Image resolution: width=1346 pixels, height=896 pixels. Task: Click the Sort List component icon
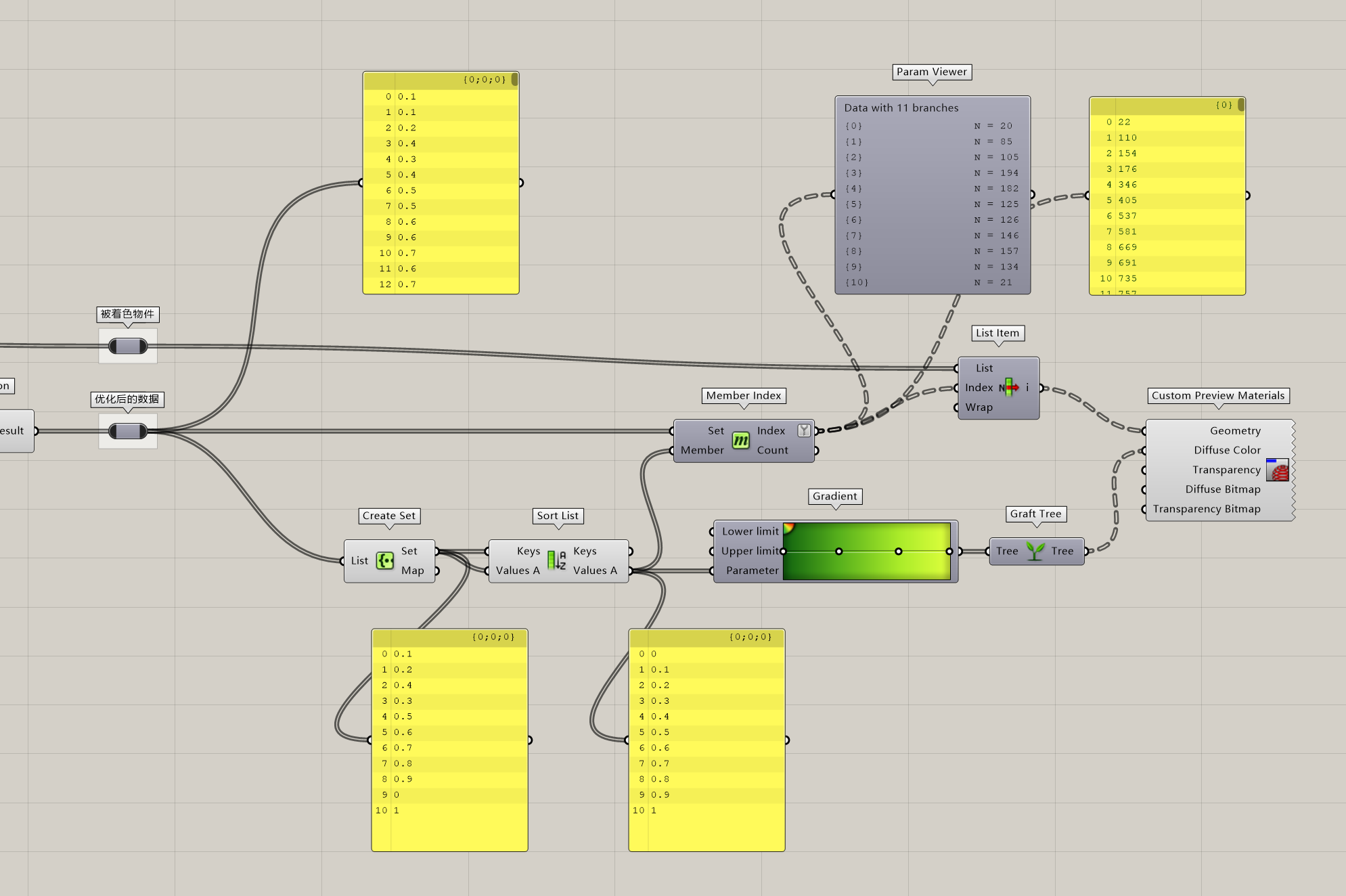[557, 560]
